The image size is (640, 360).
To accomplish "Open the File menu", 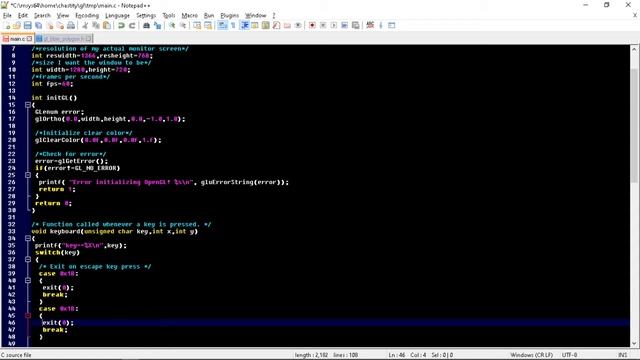I will [x=7, y=16].
